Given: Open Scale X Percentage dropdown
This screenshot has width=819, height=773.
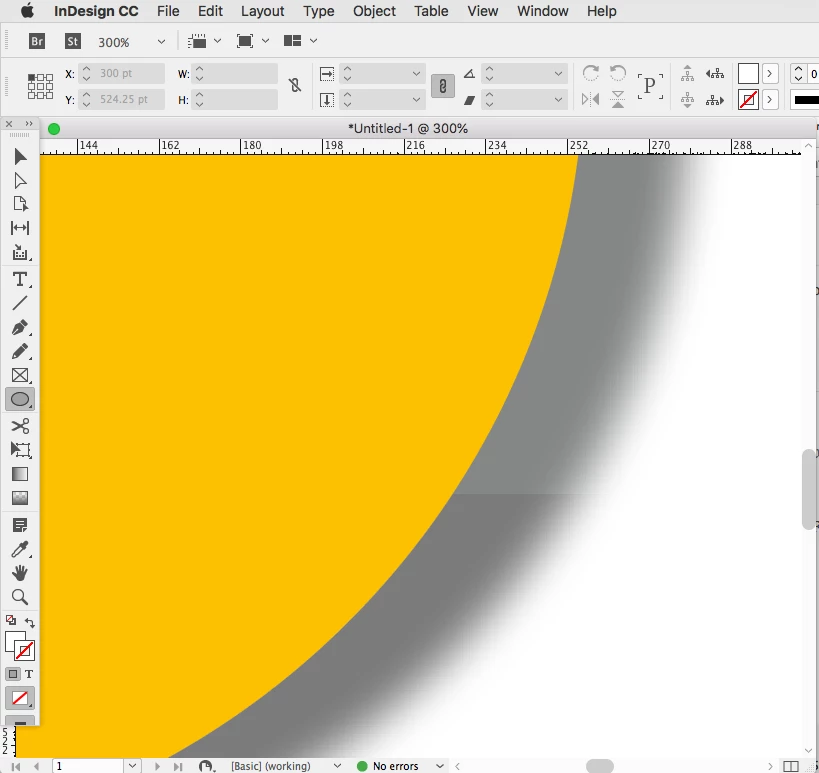Looking at the screenshot, I should [x=416, y=74].
